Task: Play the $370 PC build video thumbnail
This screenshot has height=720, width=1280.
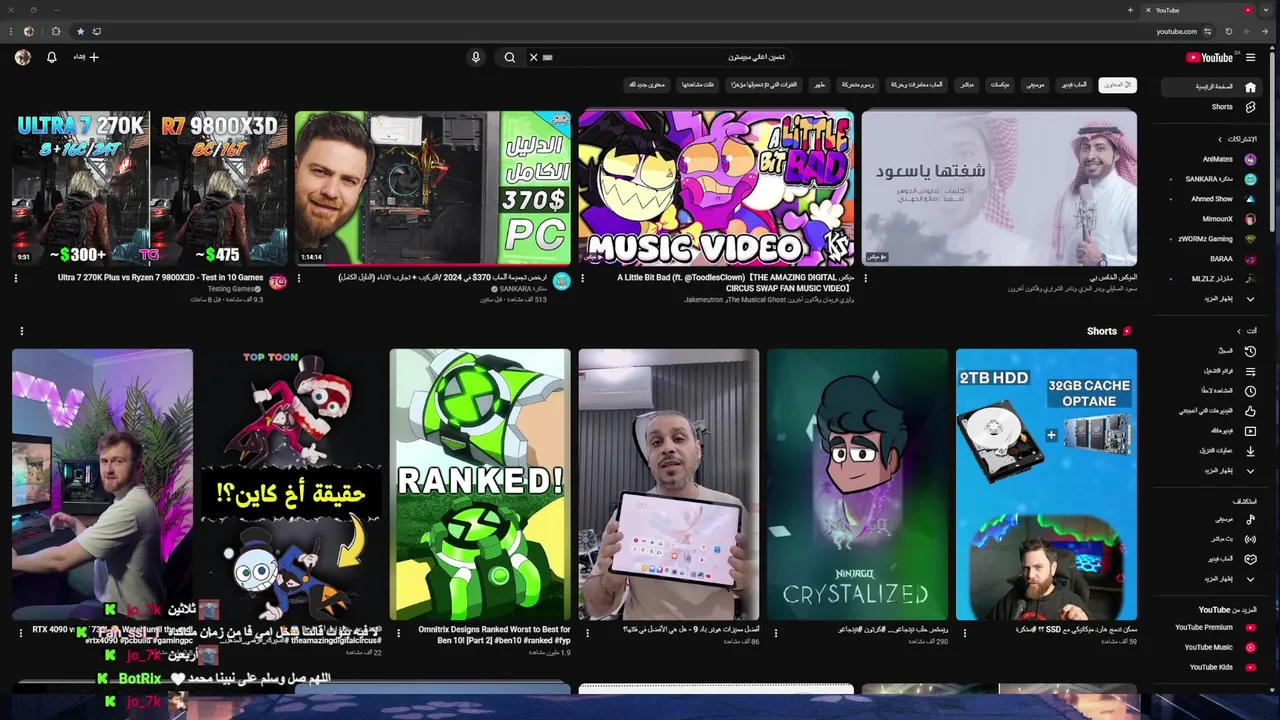Action: click(x=433, y=188)
